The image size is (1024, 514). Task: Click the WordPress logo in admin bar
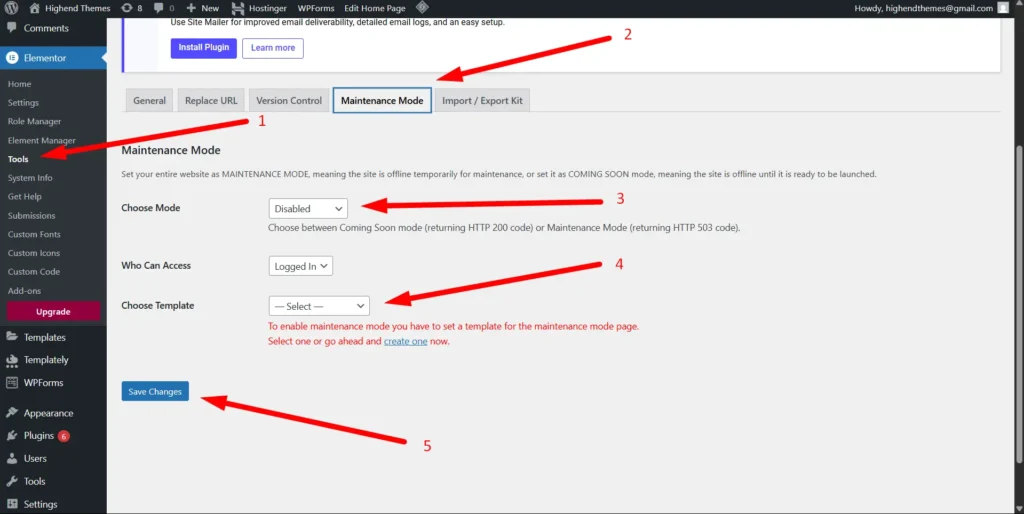[x=11, y=8]
